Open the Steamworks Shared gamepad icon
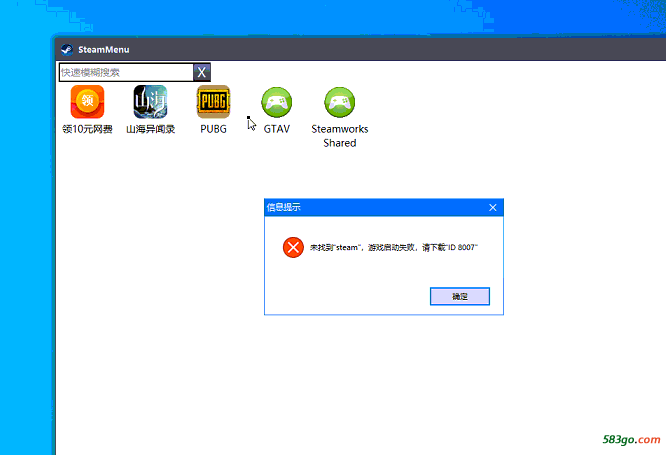The height and width of the screenshot is (455, 666). click(339, 102)
